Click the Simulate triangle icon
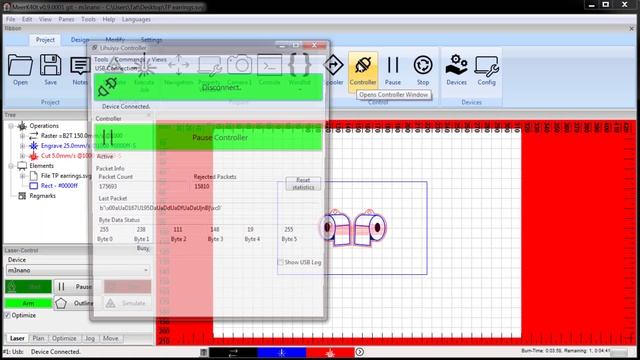Image resolution: width=640 pixels, height=360 pixels. click(111, 303)
